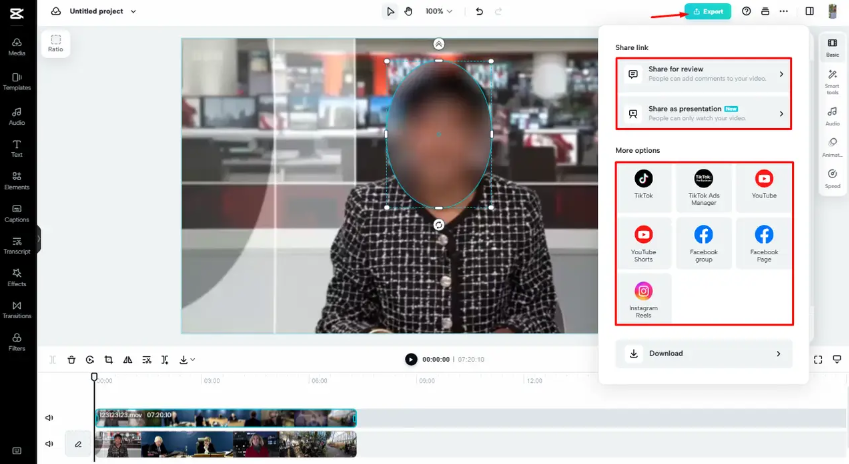849x464 pixels.
Task: Click the transcript-based editing icon
Action: point(146,360)
